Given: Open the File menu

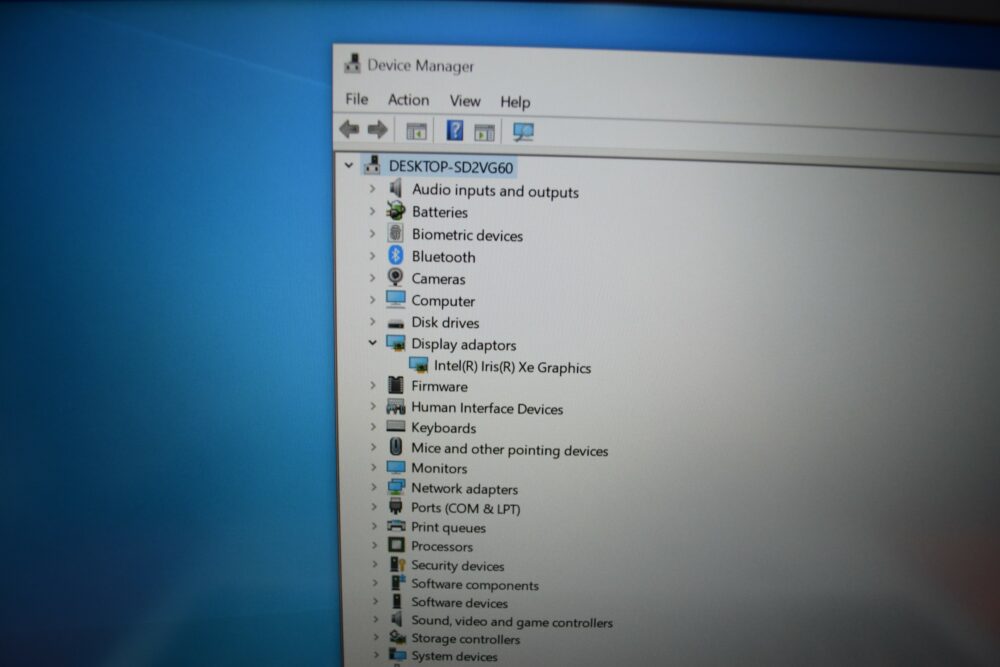Looking at the screenshot, I should click(357, 99).
